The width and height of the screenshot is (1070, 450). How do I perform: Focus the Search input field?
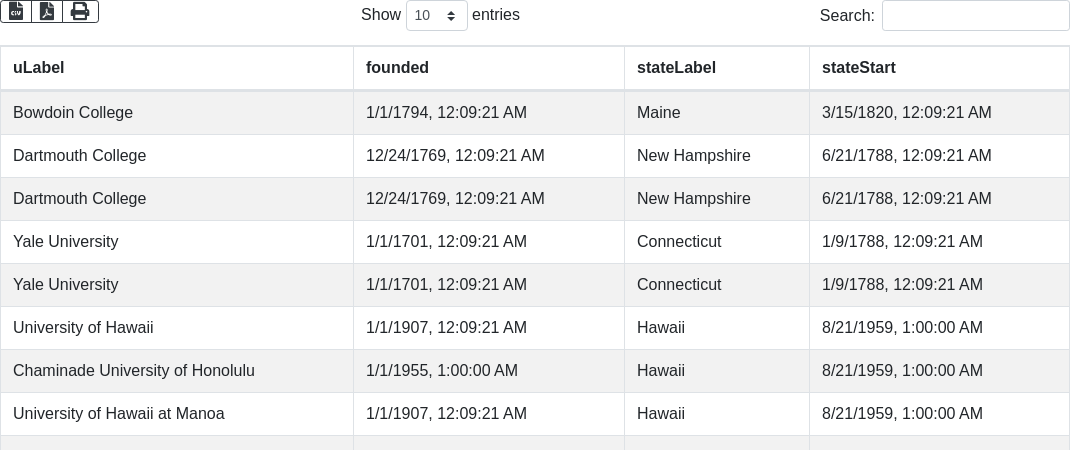[x=975, y=16]
